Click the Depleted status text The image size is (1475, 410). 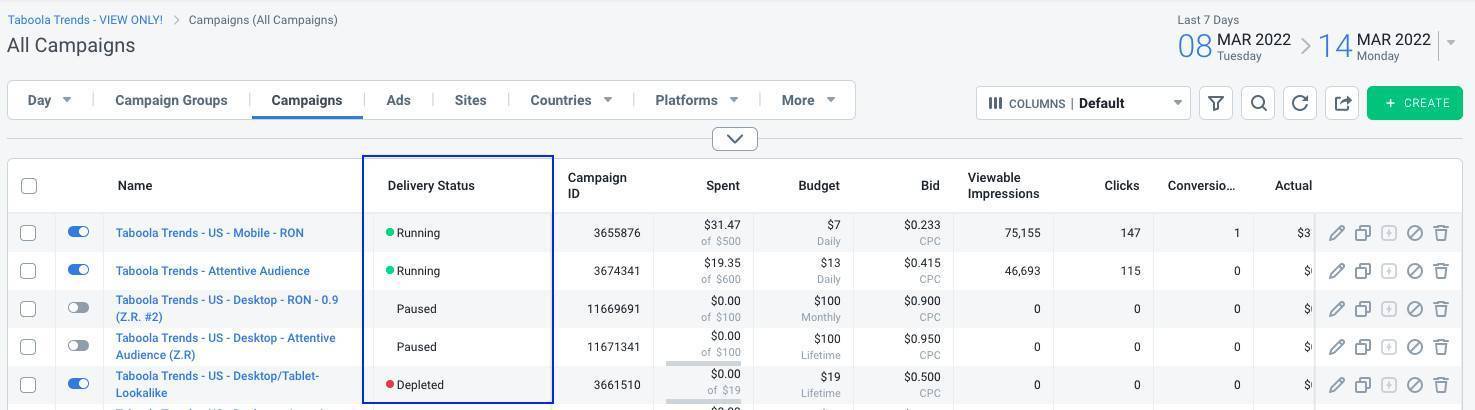(x=420, y=385)
